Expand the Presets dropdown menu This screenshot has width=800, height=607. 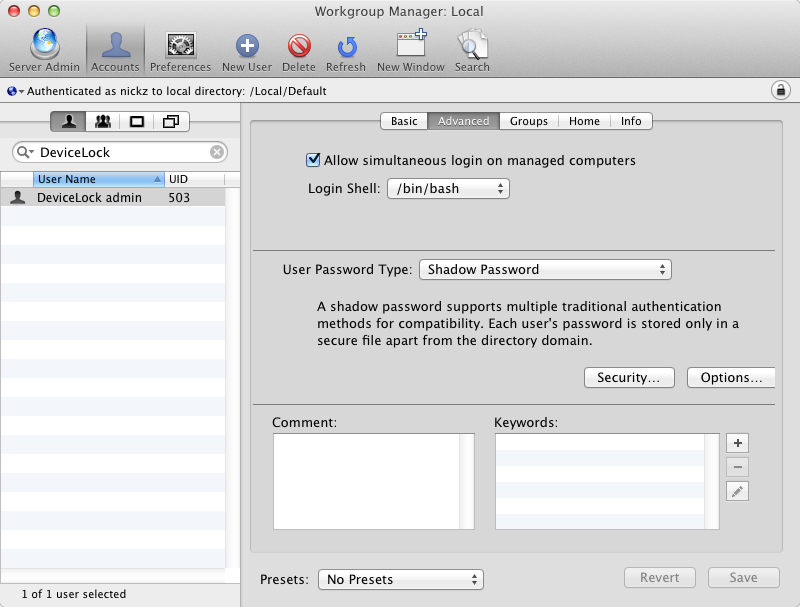400,580
